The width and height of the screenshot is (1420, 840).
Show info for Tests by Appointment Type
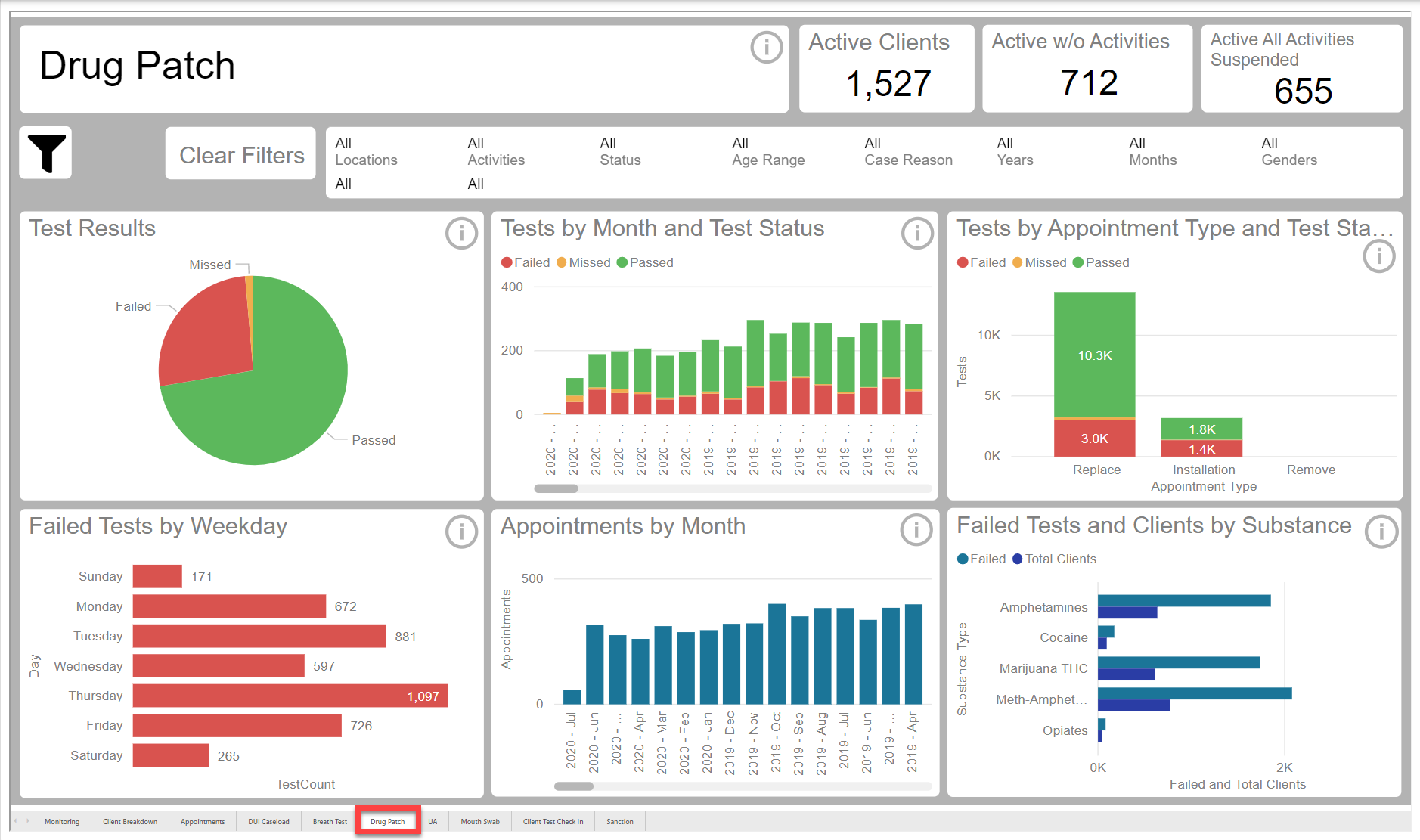pyautogui.click(x=1378, y=257)
